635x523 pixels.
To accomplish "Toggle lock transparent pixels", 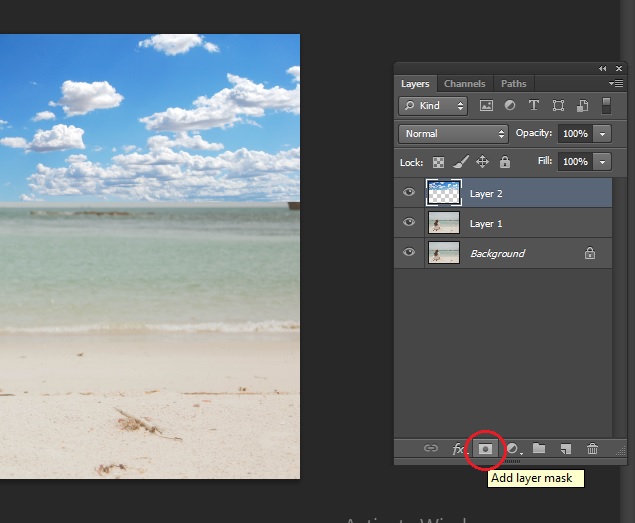I will coord(438,161).
